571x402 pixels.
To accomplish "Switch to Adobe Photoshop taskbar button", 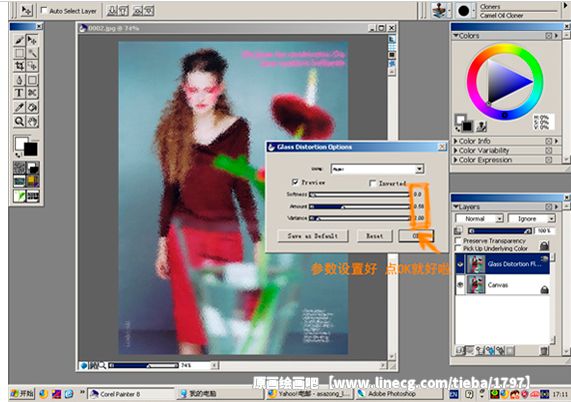I will pyautogui.click(x=398, y=394).
